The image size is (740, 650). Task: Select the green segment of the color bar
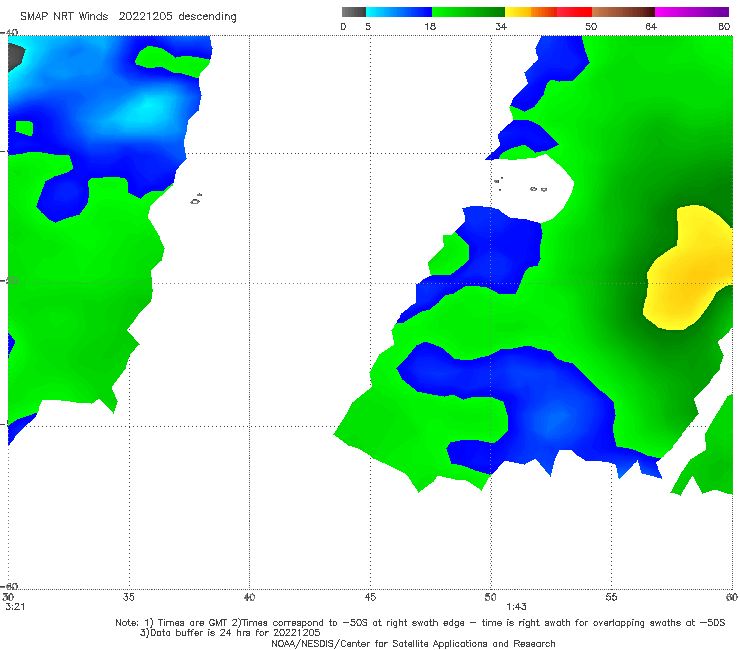point(468,12)
